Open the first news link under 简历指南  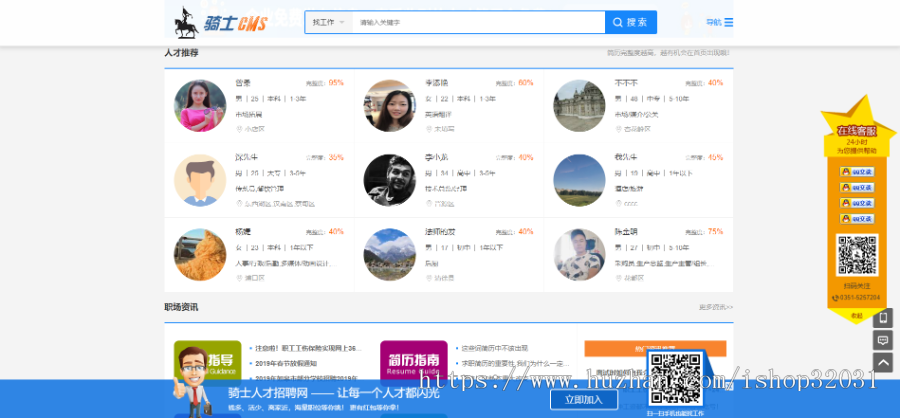[495, 348]
